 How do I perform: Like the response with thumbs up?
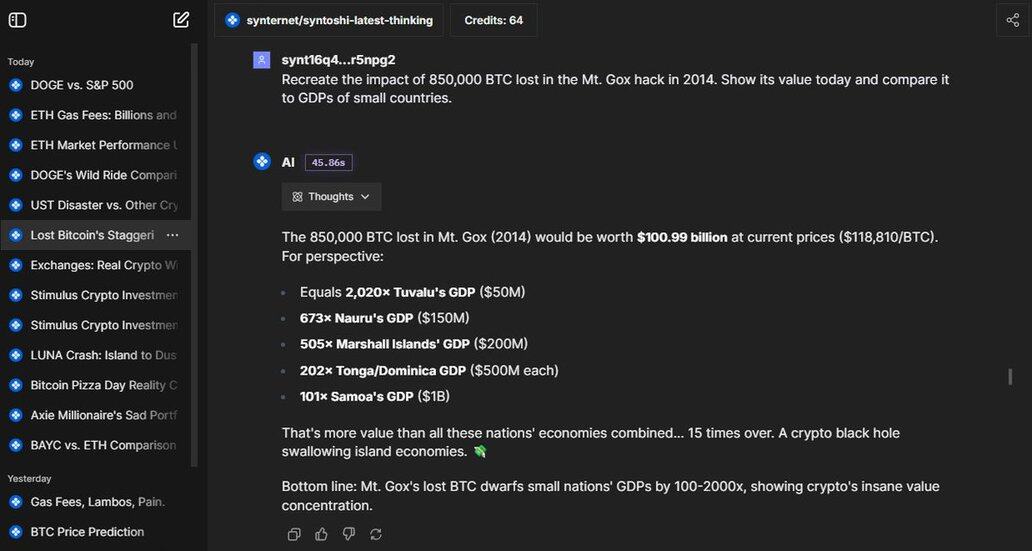pyautogui.click(x=321, y=534)
